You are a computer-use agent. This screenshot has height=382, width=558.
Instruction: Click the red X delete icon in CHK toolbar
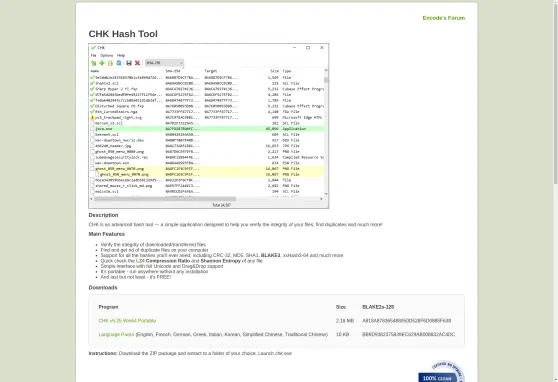137,63
